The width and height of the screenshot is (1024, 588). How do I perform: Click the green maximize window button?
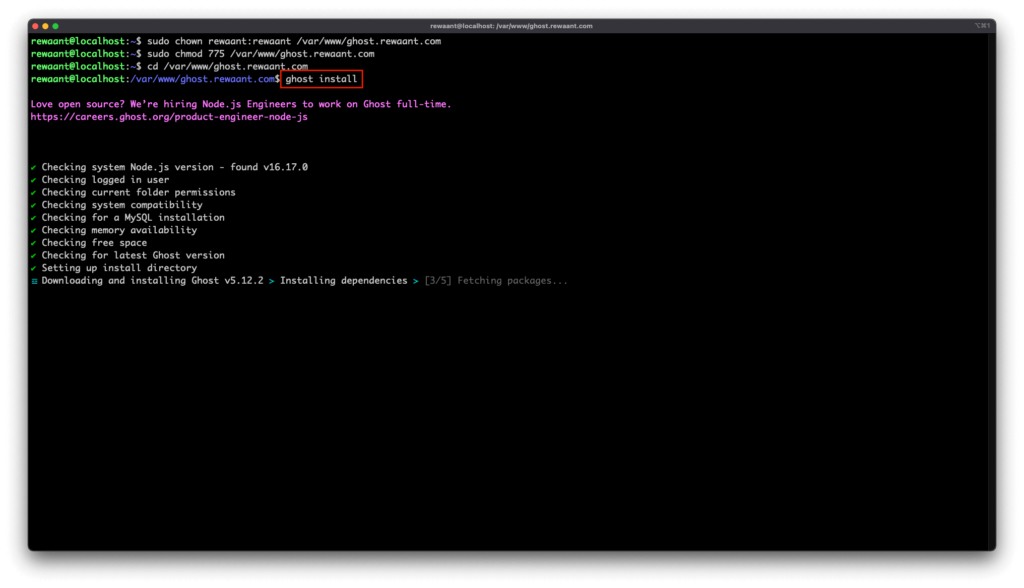pyautogui.click(x=56, y=26)
